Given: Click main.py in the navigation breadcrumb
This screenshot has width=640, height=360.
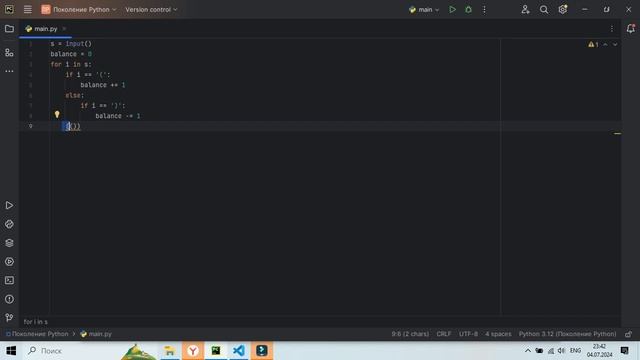Looking at the screenshot, I should coord(96,334).
